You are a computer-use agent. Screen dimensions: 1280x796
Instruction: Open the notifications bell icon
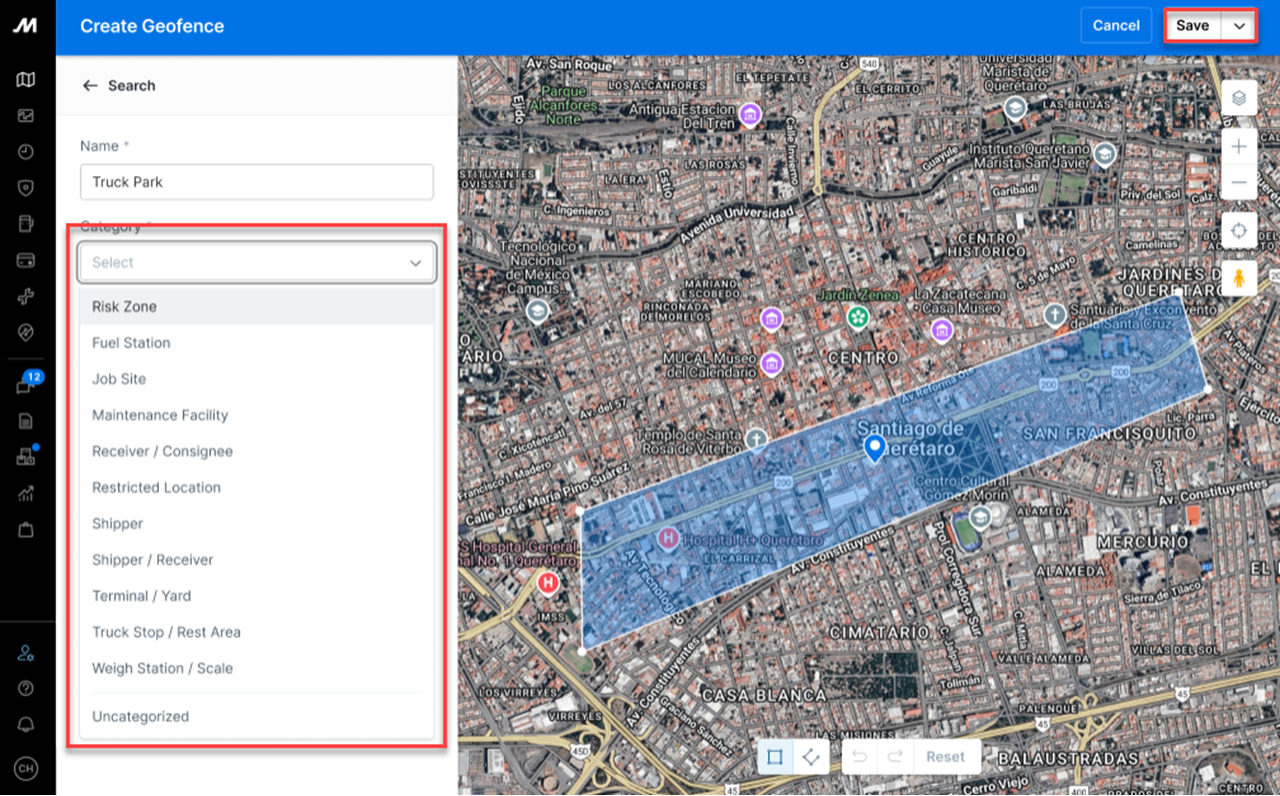tap(26, 724)
